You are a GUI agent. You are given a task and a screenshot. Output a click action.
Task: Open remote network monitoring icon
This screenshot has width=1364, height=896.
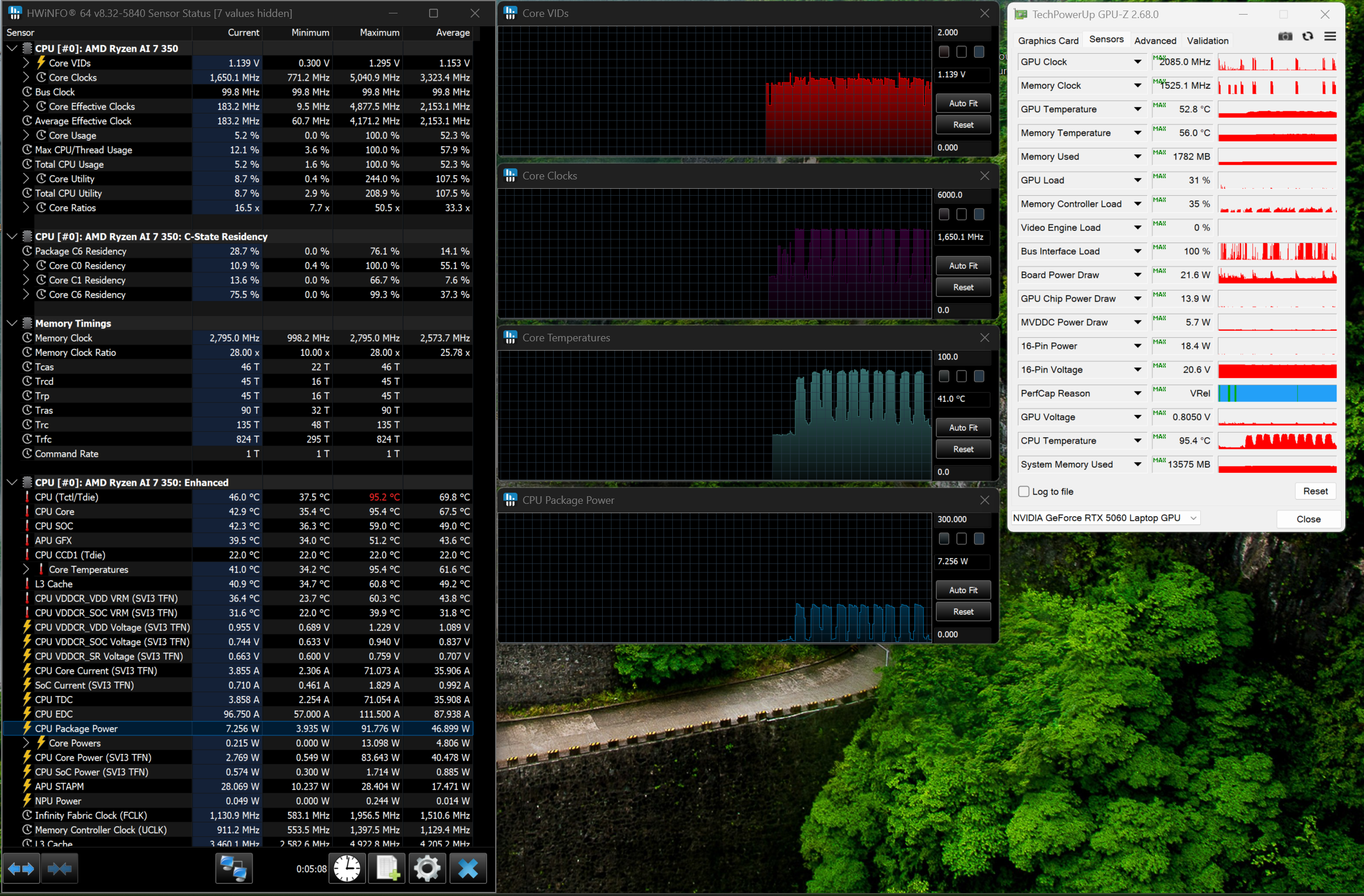234,869
